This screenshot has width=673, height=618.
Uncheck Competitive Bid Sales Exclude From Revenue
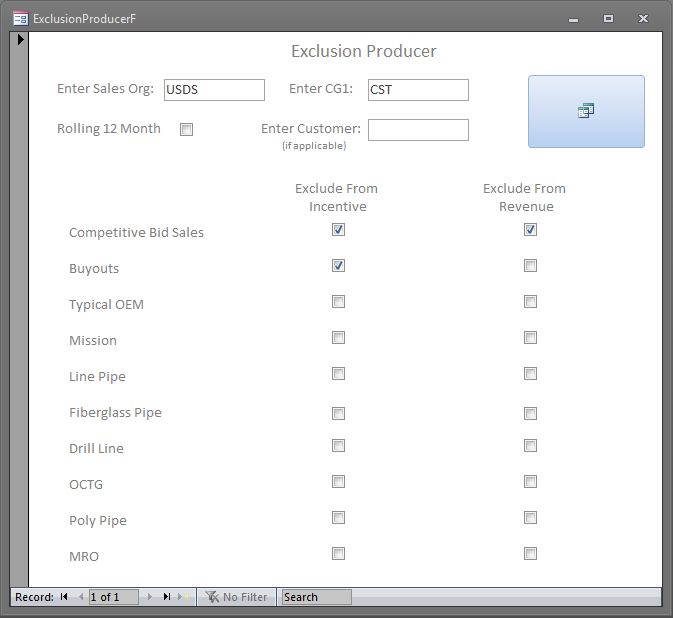(530, 230)
